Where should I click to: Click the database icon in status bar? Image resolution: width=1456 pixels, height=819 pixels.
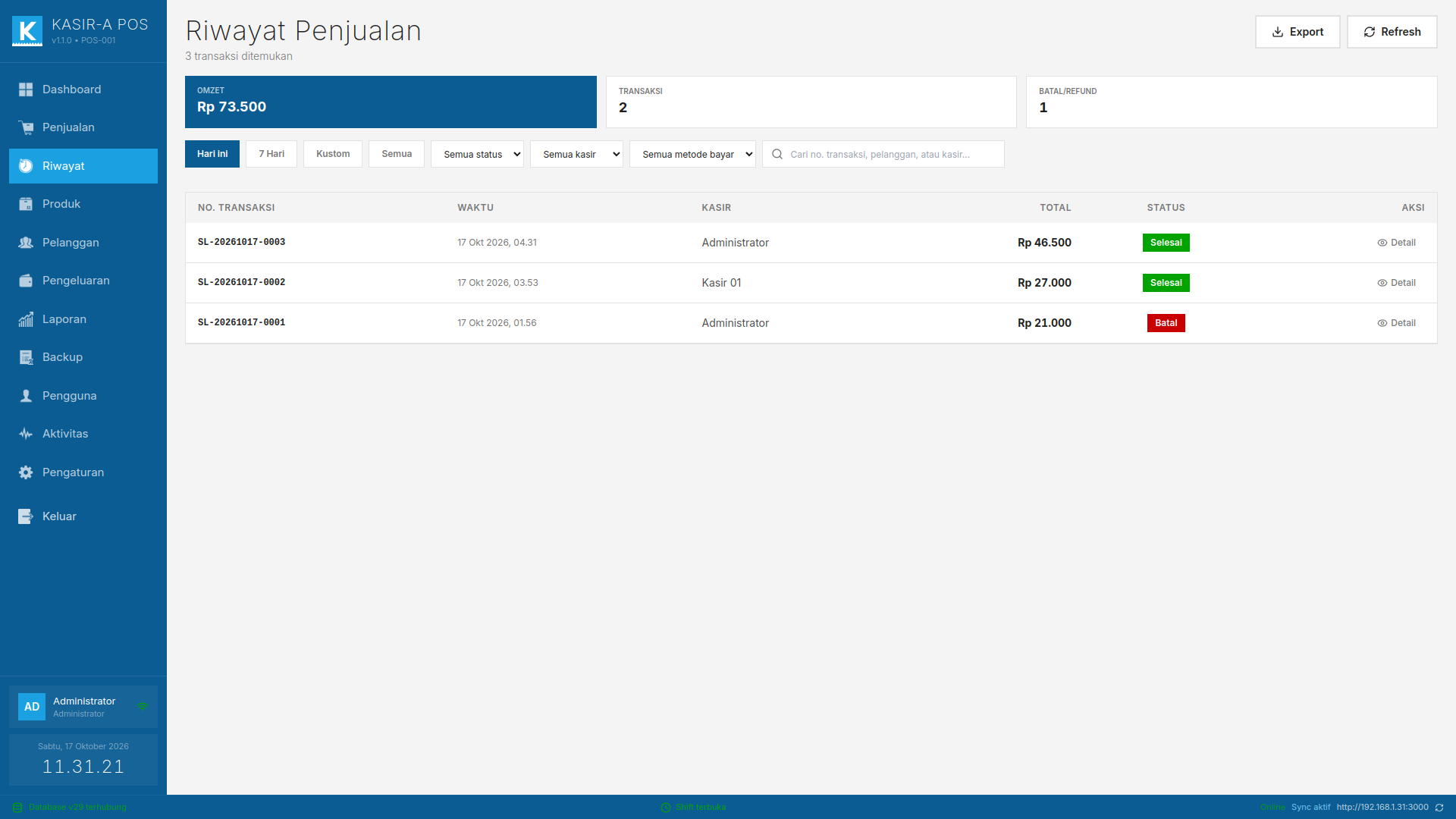pyautogui.click(x=17, y=808)
